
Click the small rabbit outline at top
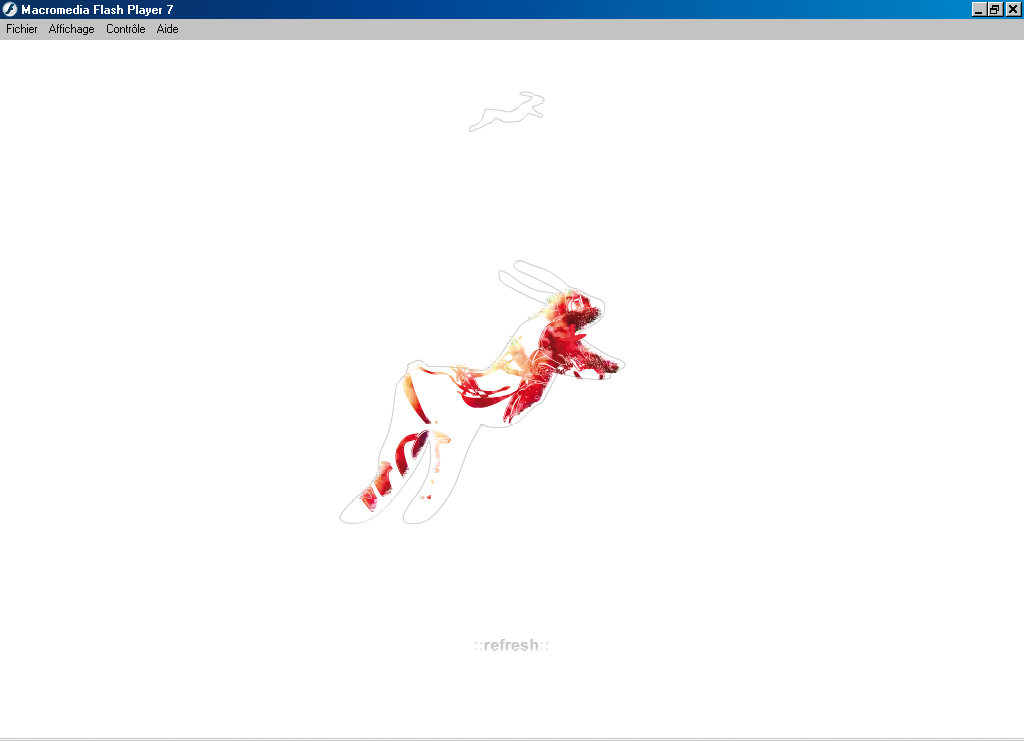coord(507,112)
